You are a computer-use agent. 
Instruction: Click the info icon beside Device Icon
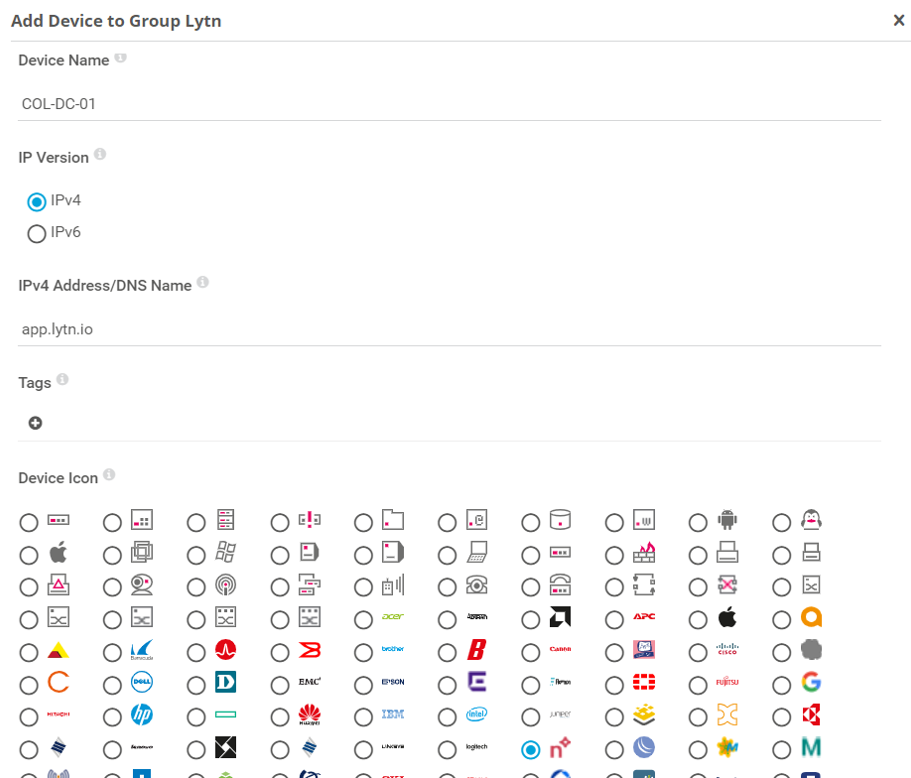[109, 475]
